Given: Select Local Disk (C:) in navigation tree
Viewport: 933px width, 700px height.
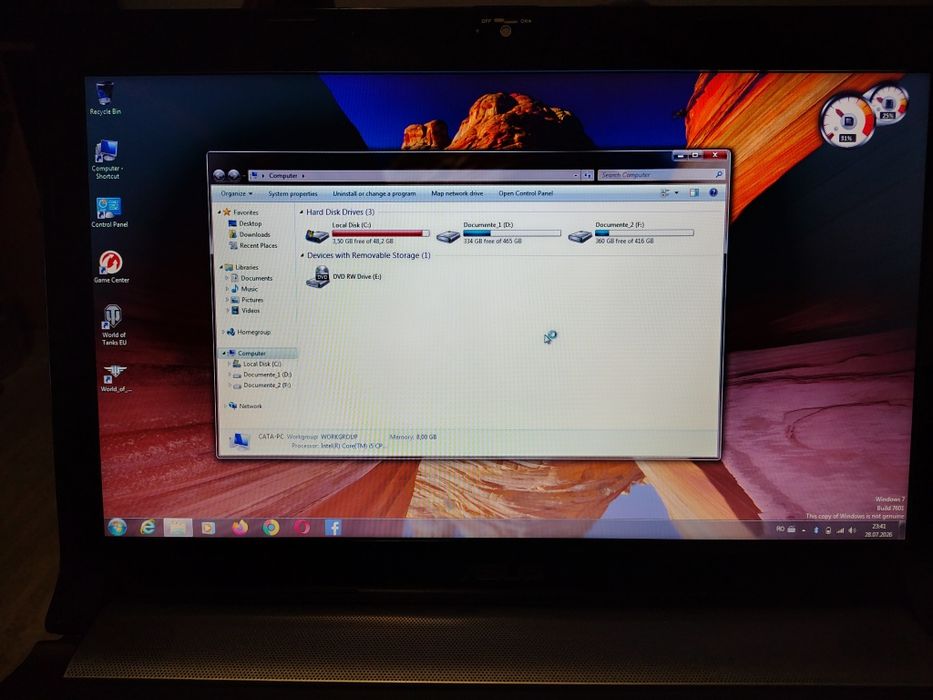Looking at the screenshot, I should pos(257,364).
